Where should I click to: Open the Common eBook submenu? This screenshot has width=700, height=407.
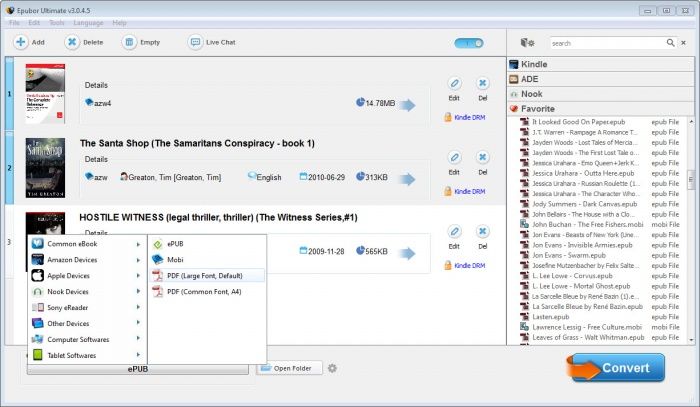click(x=87, y=244)
